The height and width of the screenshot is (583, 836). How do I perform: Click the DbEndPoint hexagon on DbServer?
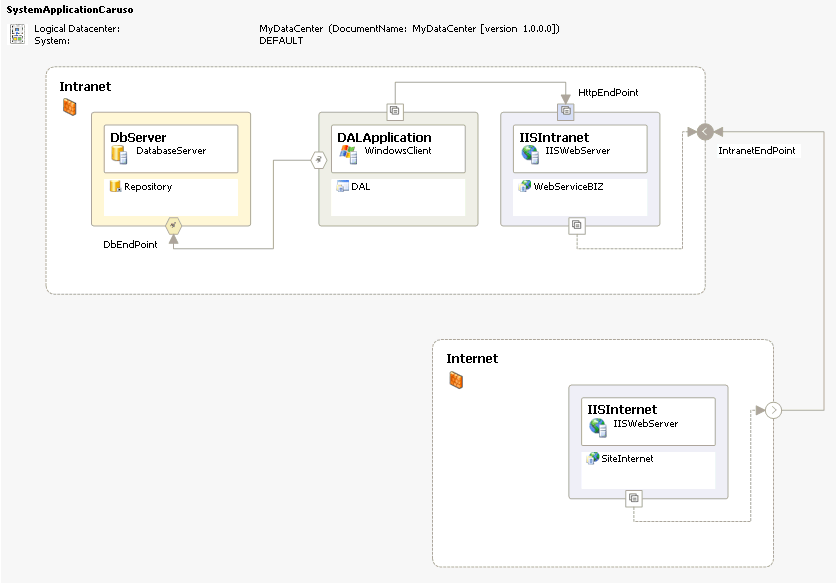point(173,226)
